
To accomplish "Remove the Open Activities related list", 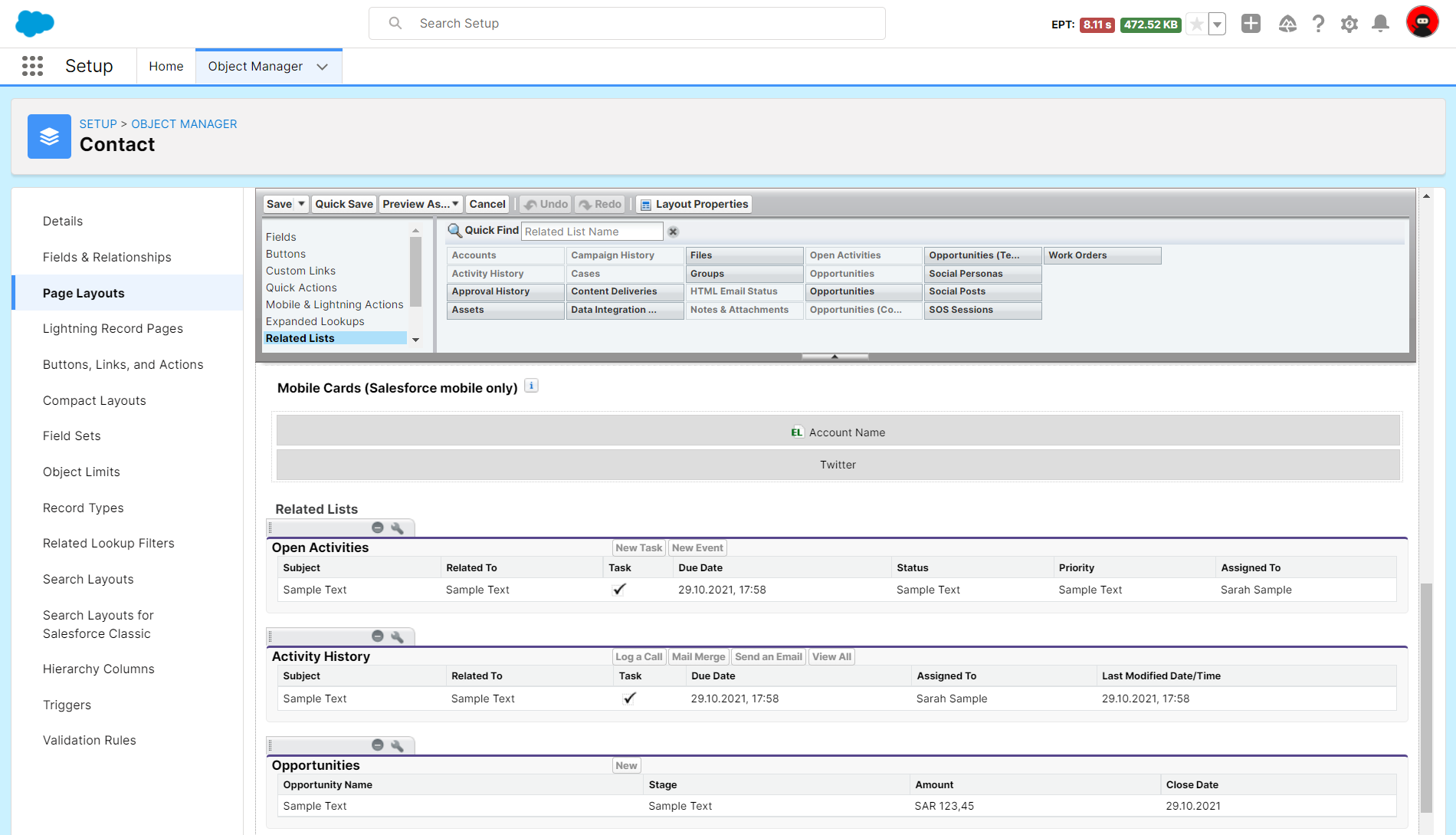I will [377, 528].
